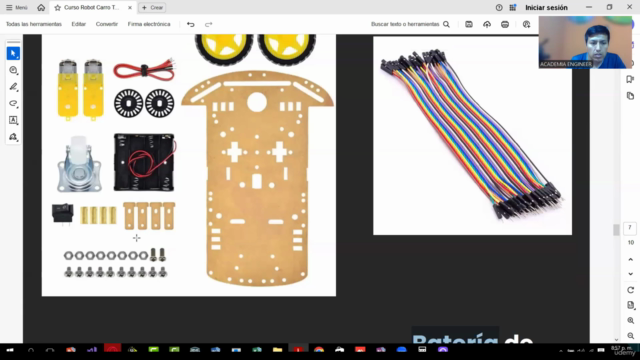640x360 pixels.
Task: Select the Curso Robot Carro document tab
Action: click(x=93, y=7)
